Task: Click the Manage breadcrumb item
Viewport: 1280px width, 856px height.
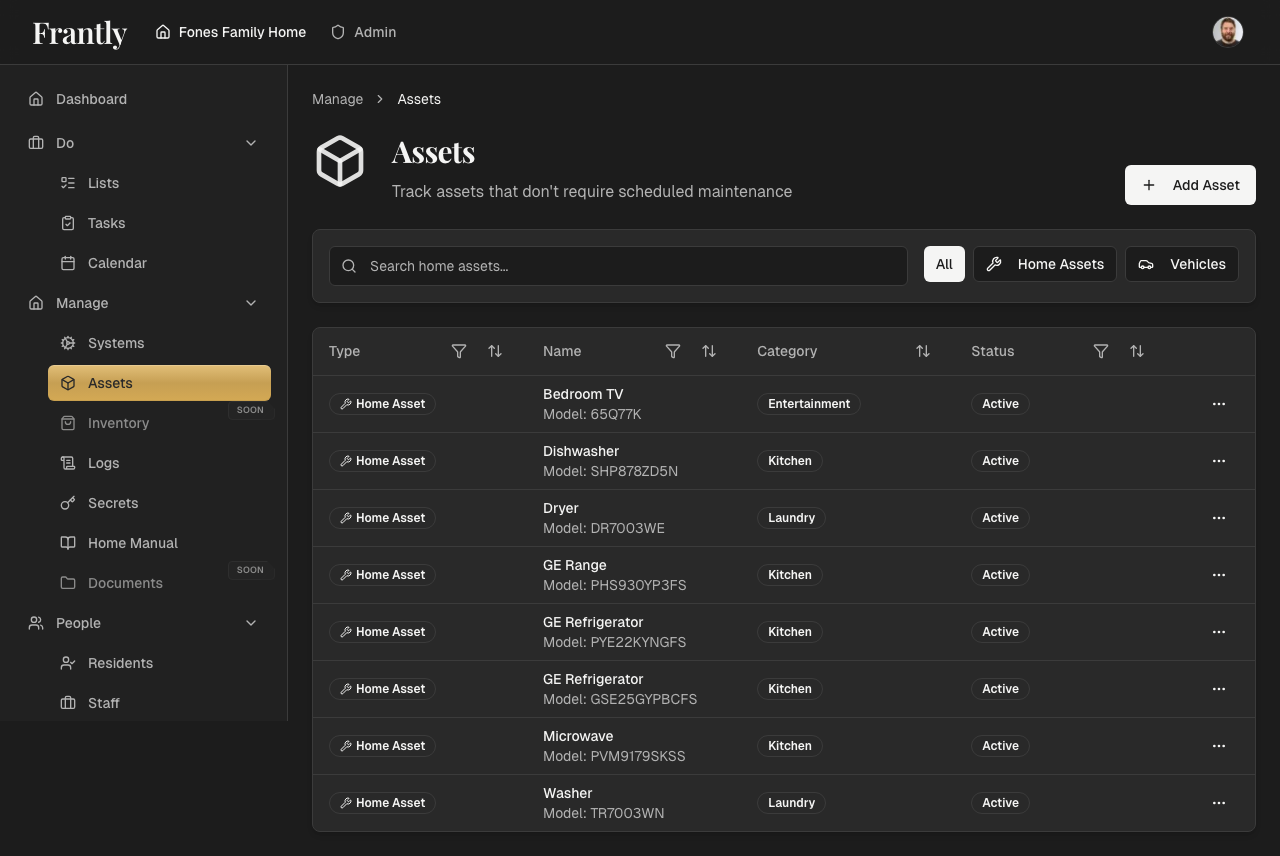Action: coord(337,99)
